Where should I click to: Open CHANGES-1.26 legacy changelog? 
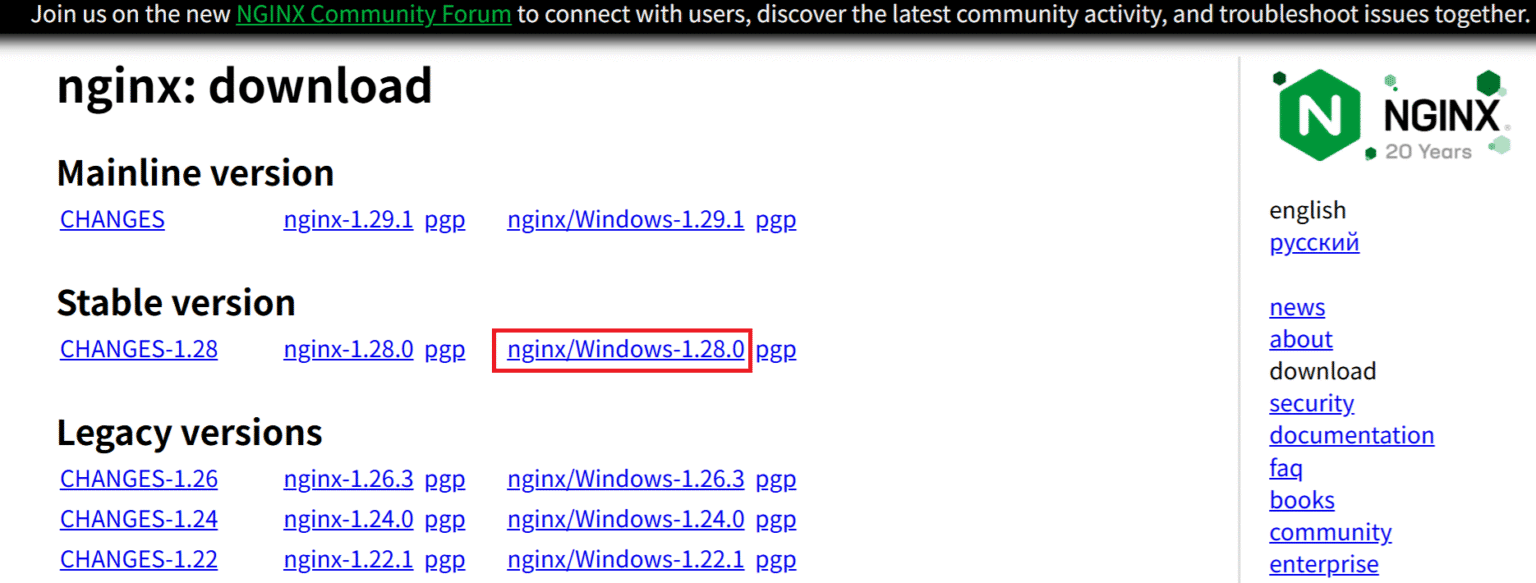tap(138, 479)
